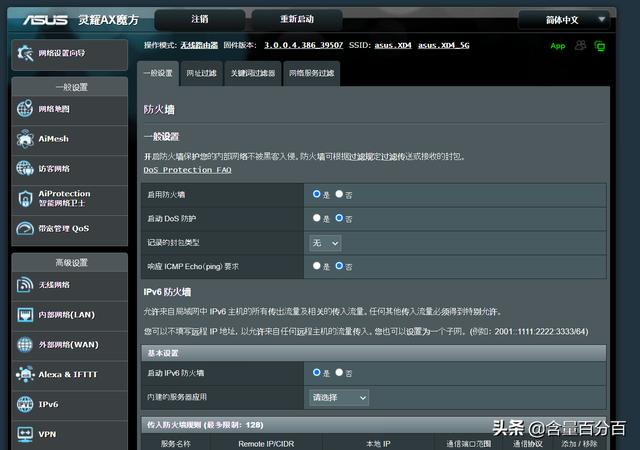
Task: Open the DoS Protection FAQ link
Action: 187,170
